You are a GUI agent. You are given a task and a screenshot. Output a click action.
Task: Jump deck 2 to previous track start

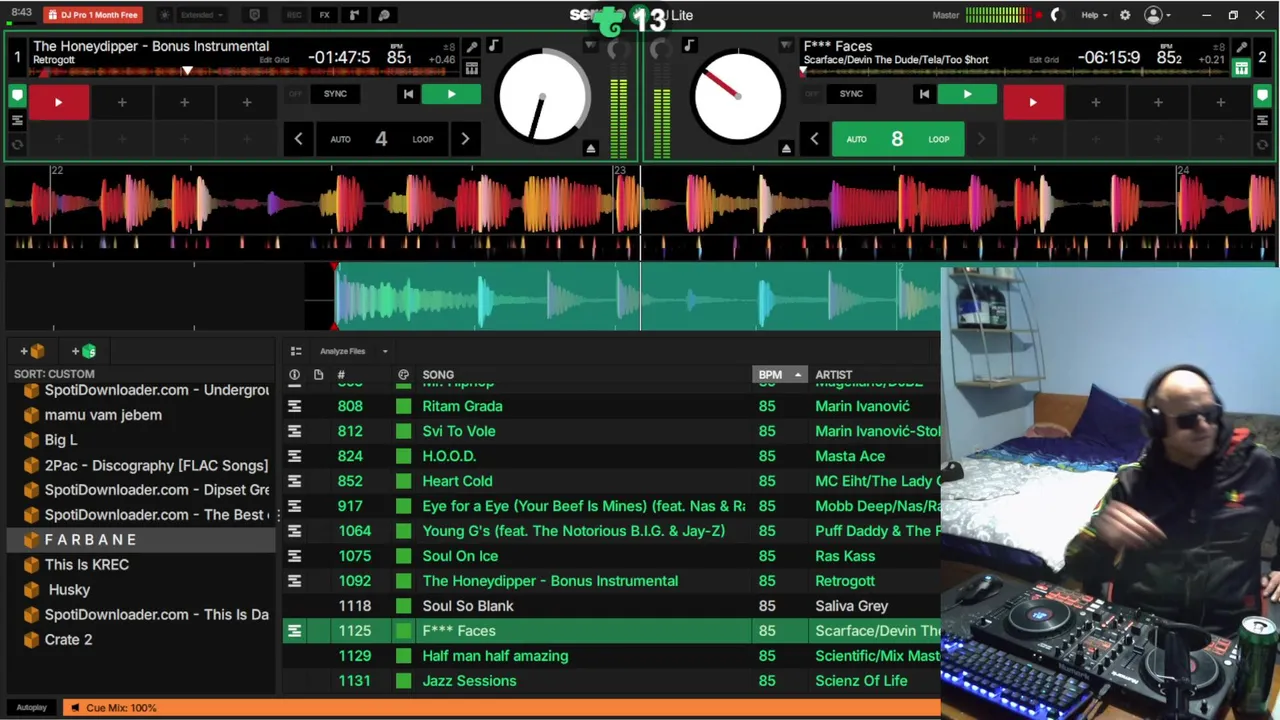pyautogui.click(x=924, y=94)
